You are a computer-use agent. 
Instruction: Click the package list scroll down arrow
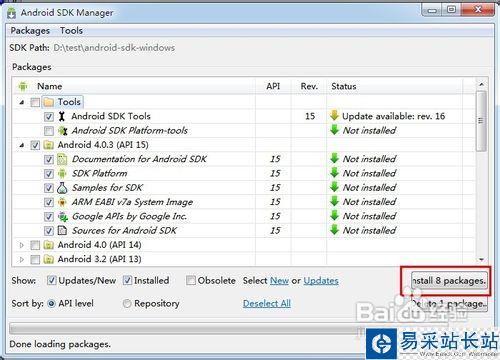[x=481, y=259]
